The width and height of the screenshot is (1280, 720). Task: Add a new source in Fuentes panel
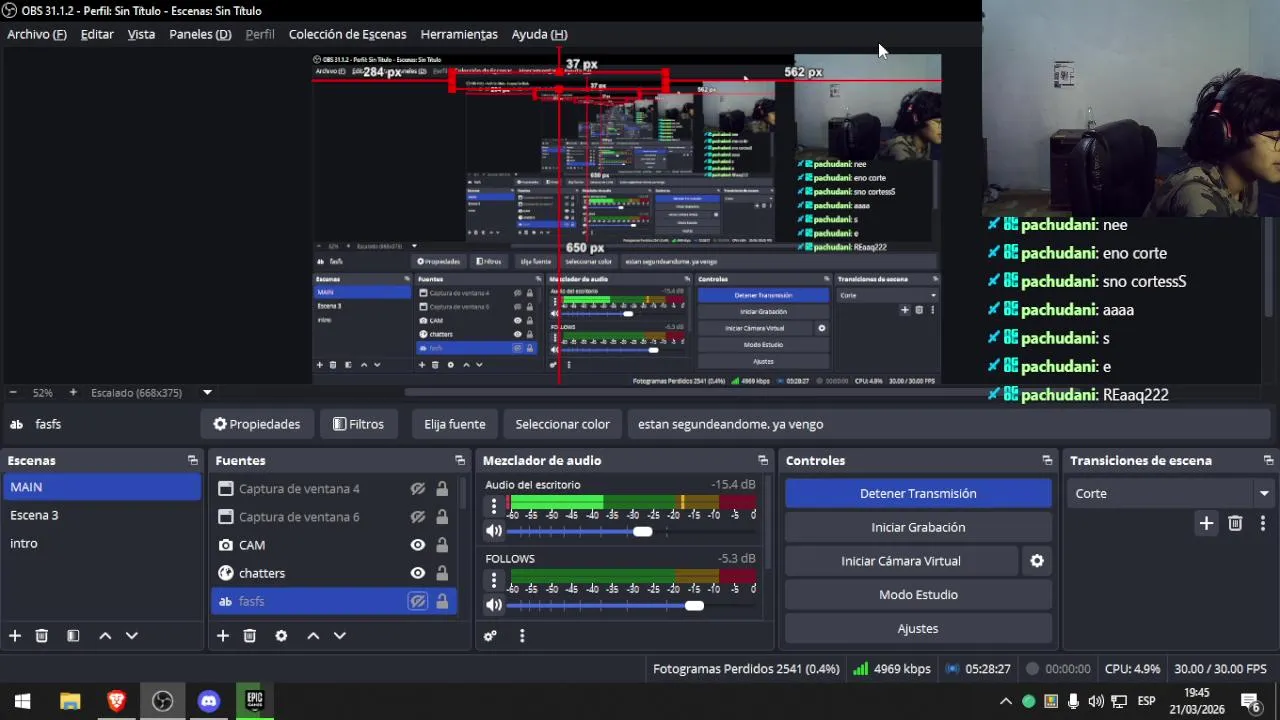click(x=223, y=636)
